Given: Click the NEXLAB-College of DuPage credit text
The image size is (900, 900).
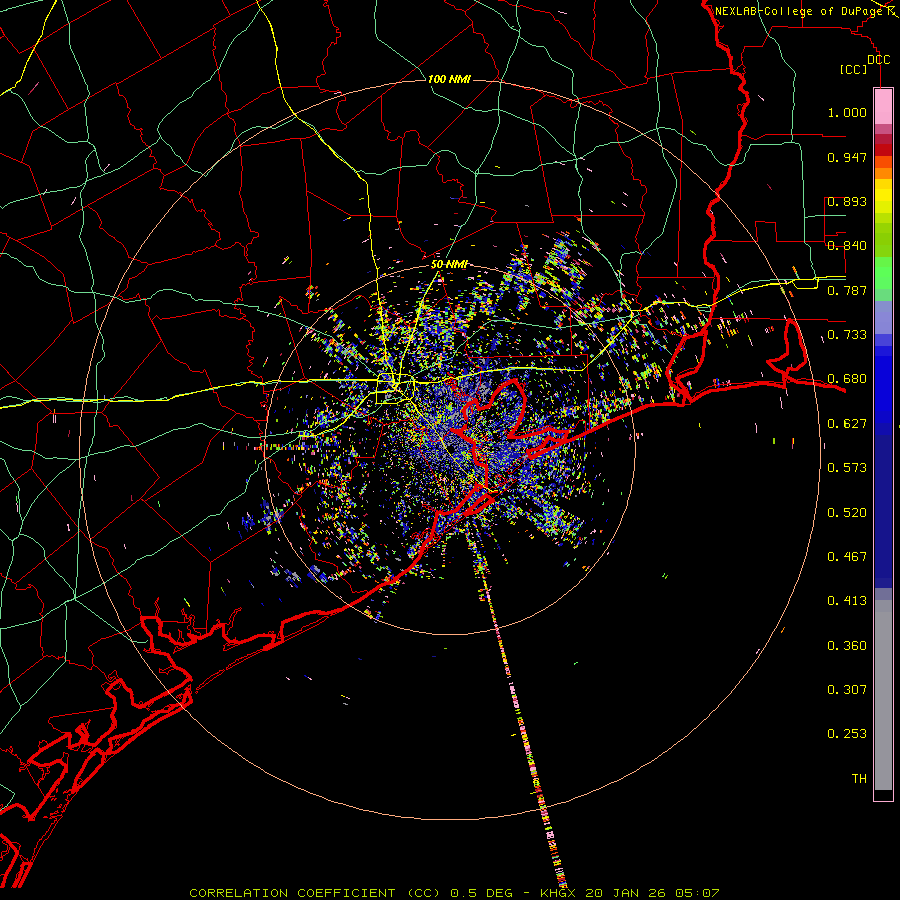Looking at the screenshot, I should coord(798,11).
